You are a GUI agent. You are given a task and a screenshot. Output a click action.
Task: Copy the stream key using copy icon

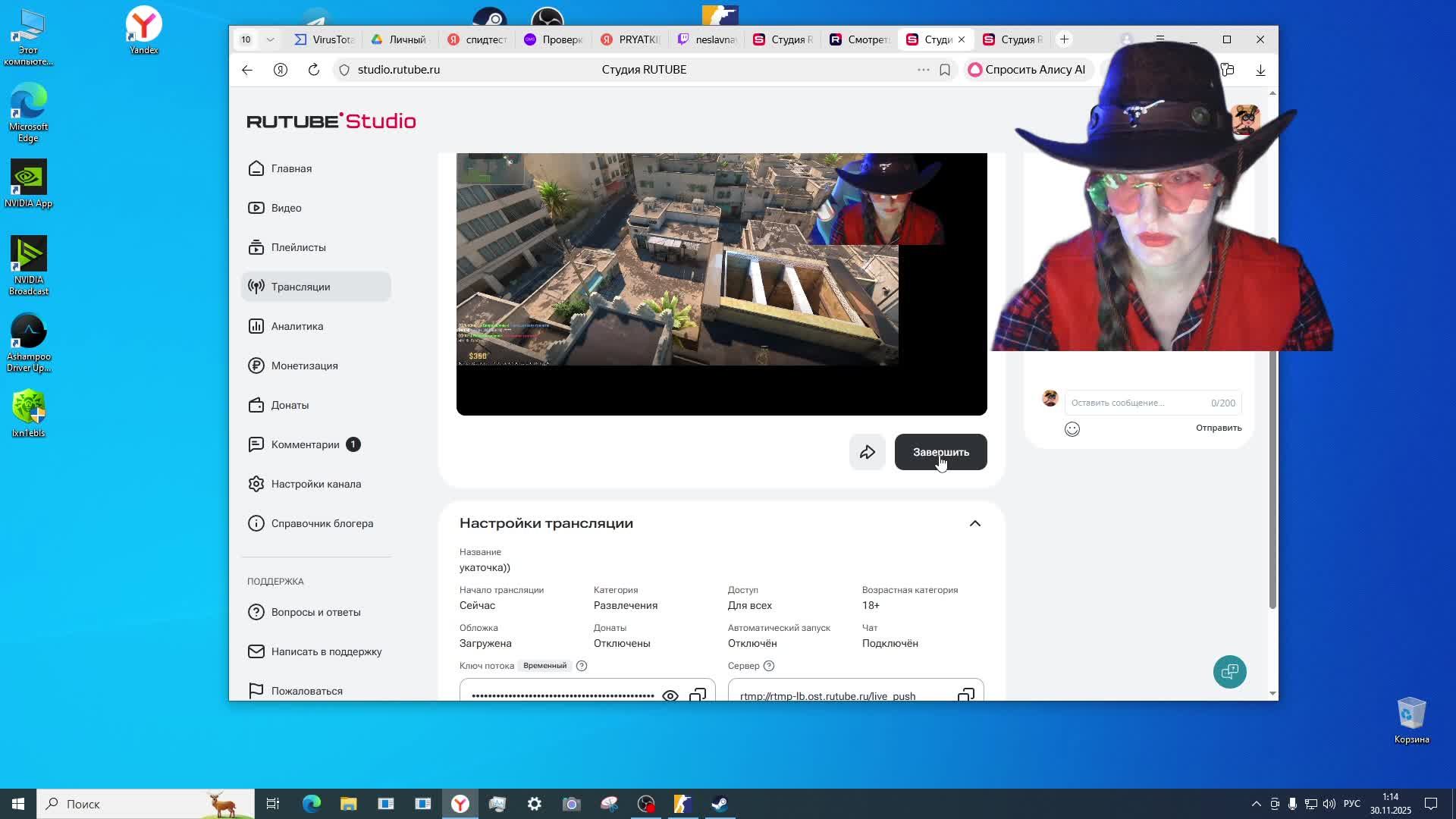pyautogui.click(x=698, y=695)
